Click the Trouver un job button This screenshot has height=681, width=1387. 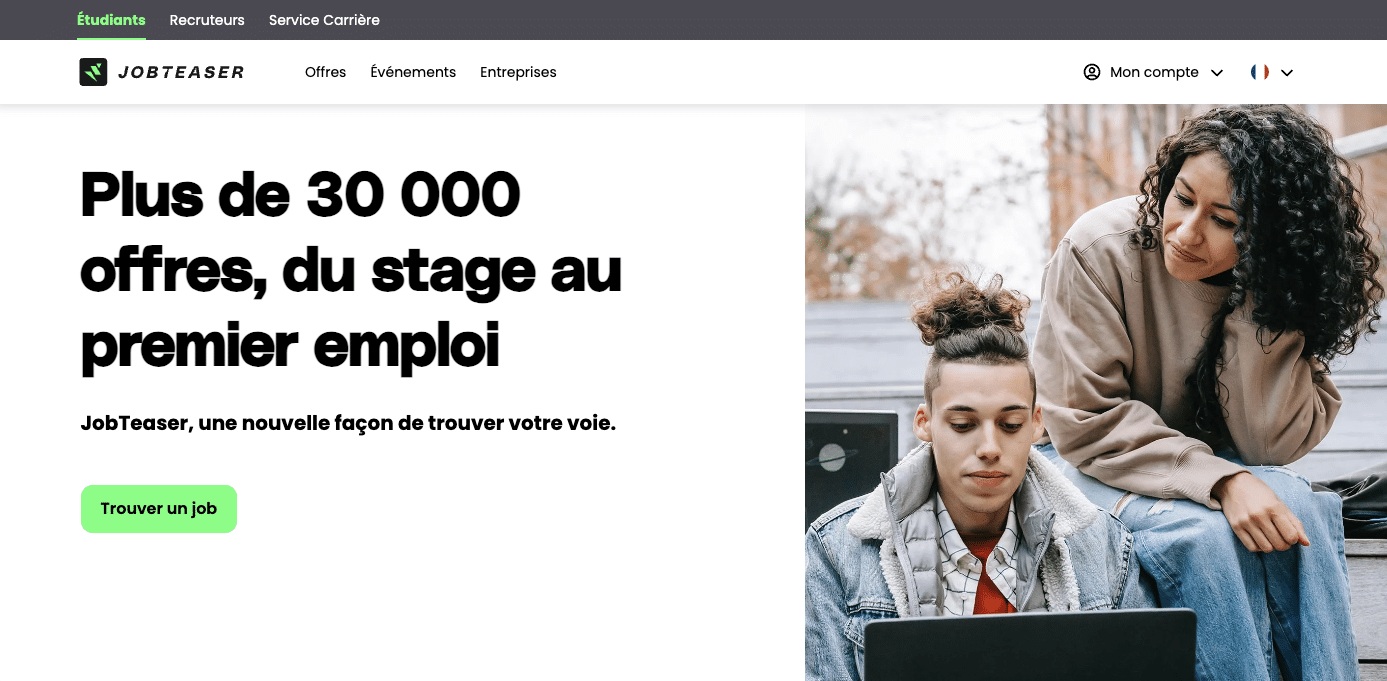(x=159, y=509)
